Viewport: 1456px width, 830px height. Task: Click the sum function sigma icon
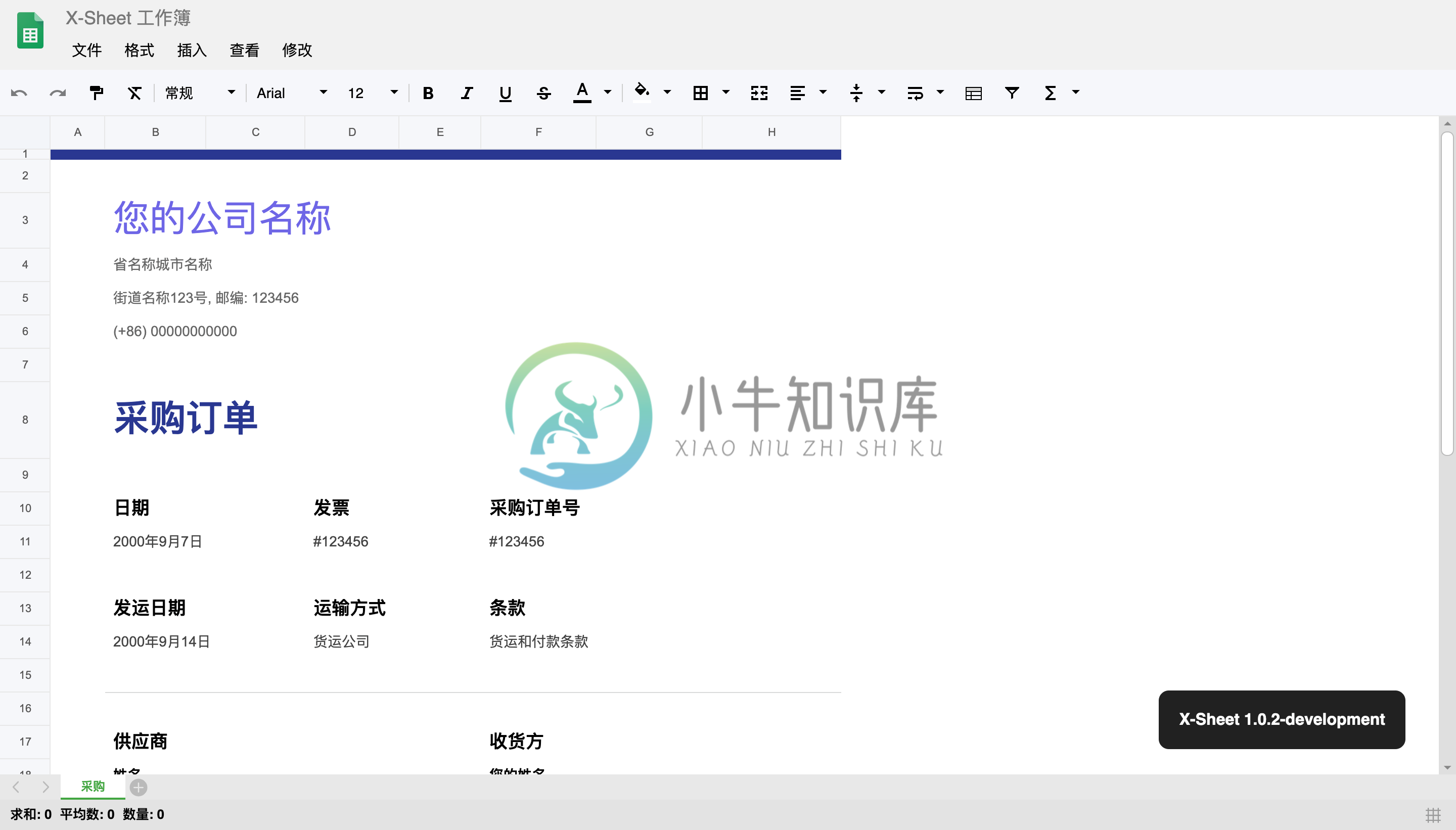click(x=1050, y=93)
